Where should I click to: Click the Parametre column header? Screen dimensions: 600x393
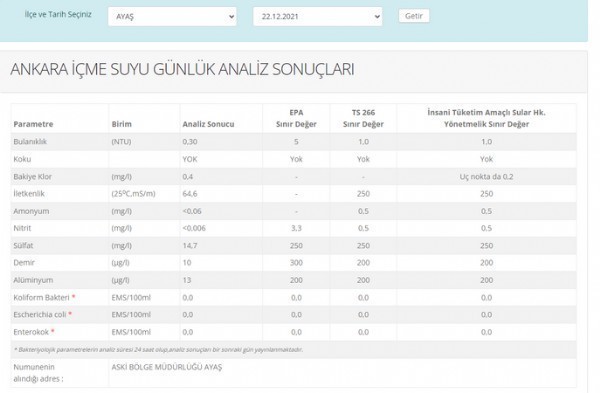[33, 124]
